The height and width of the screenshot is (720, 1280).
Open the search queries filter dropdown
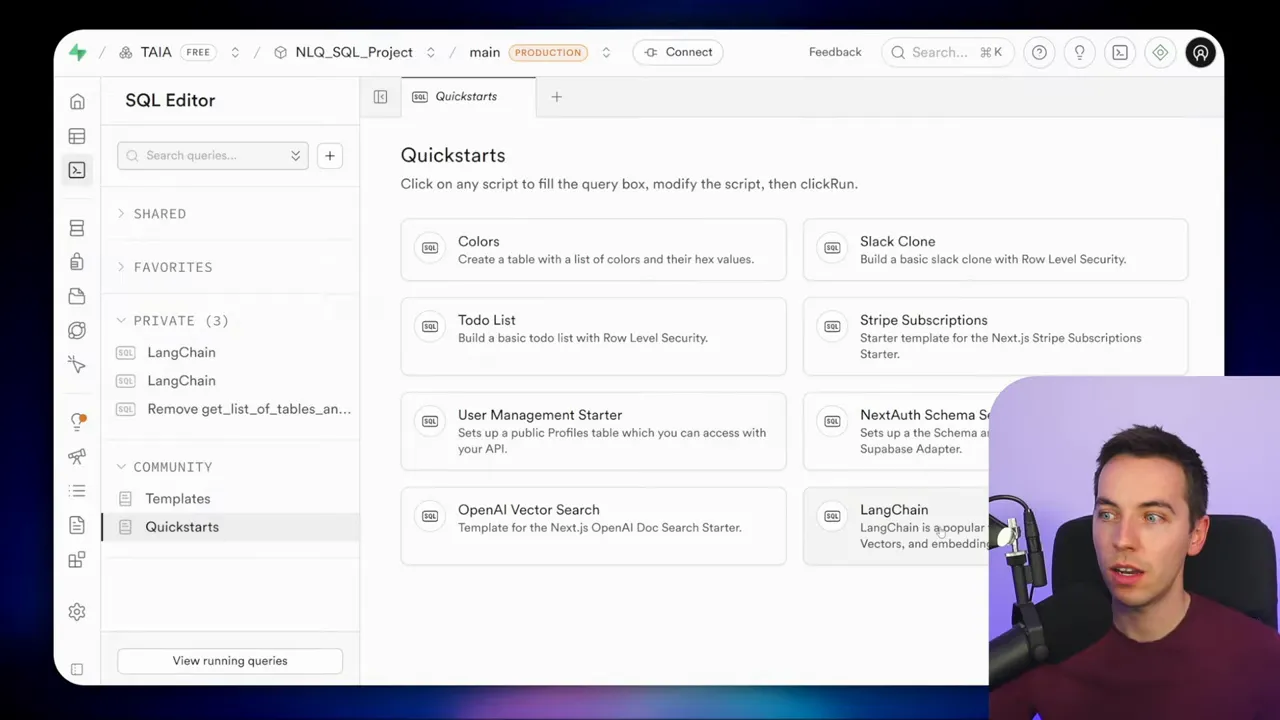pyautogui.click(x=295, y=155)
